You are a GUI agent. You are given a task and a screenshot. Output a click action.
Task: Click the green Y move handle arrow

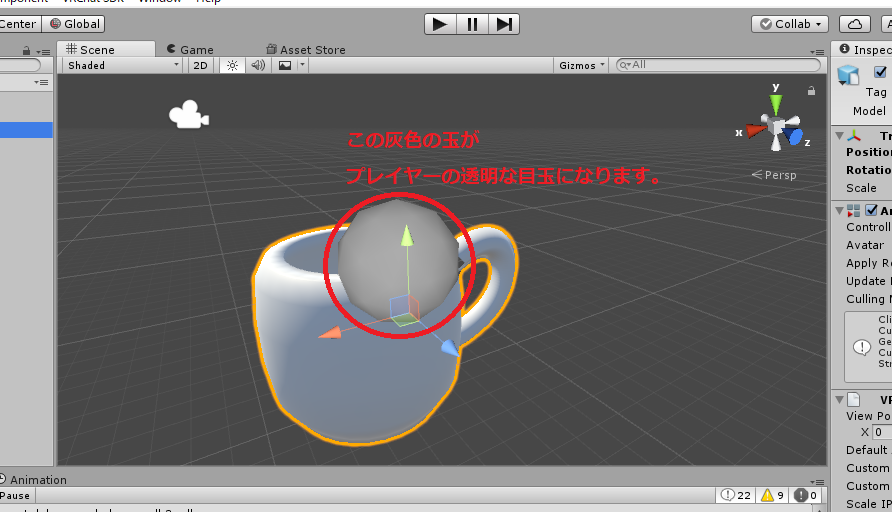pos(407,236)
